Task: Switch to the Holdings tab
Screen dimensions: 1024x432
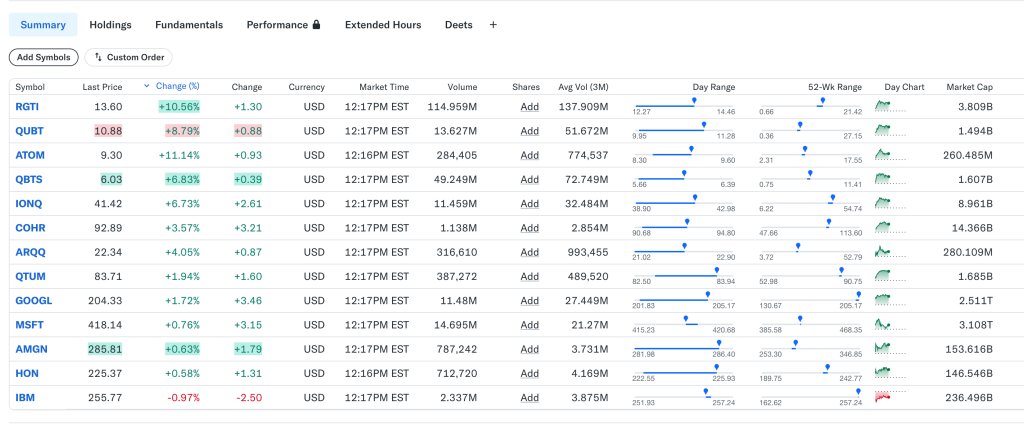Action: point(110,25)
